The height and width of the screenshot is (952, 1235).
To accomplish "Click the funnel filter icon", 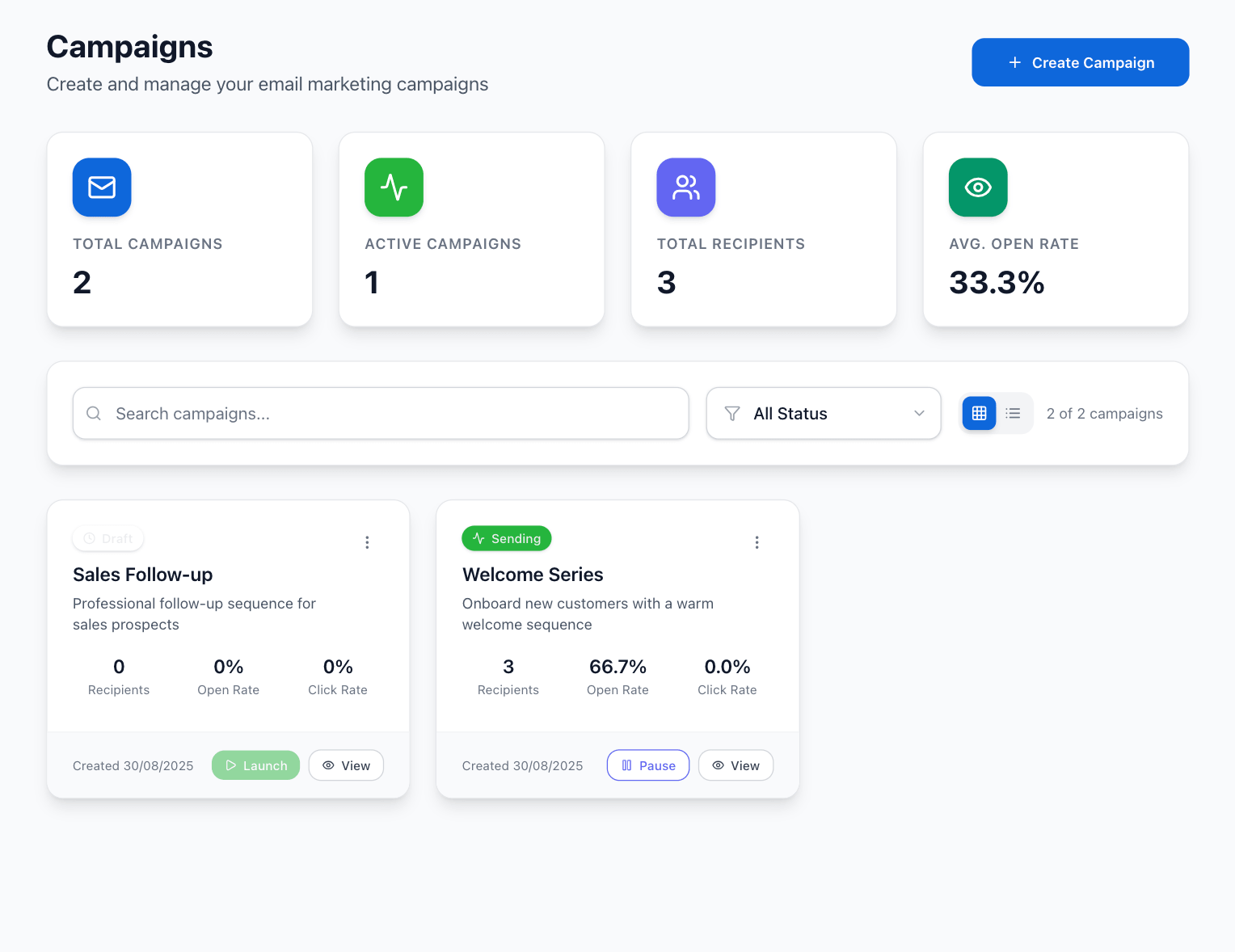I will 732,414.
